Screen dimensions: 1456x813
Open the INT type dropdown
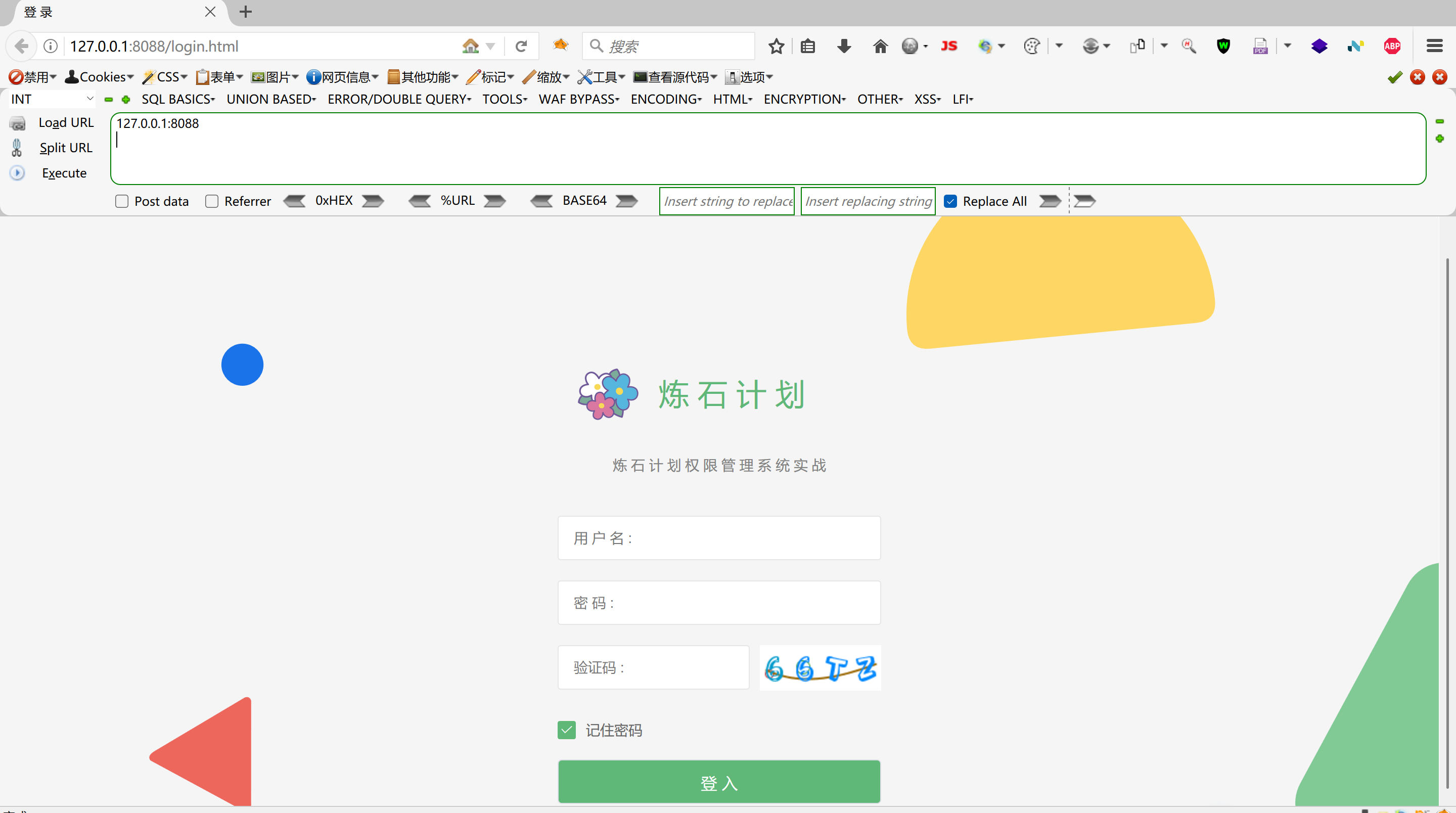click(x=52, y=99)
